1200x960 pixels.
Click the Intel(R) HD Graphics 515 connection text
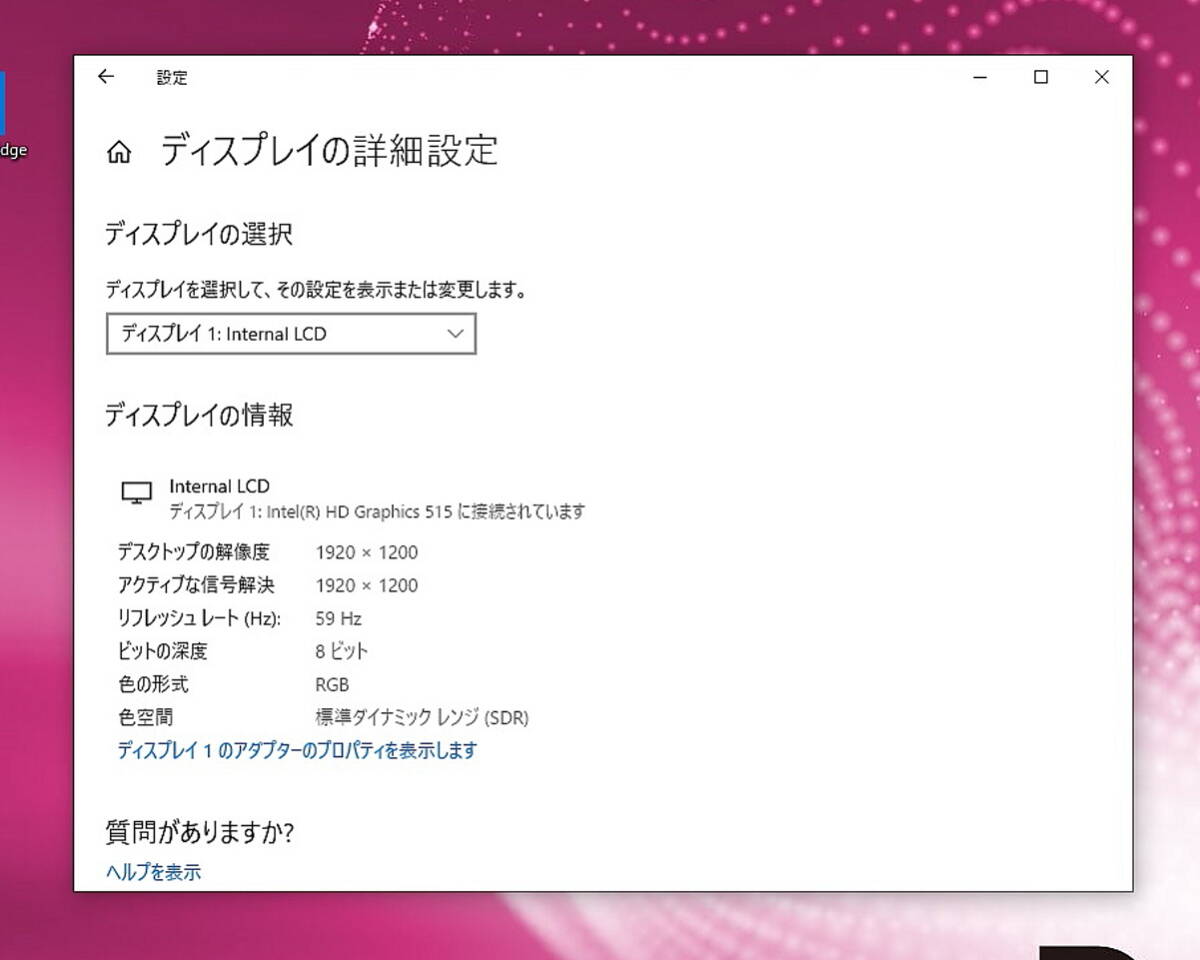pyautogui.click(x=377, y=512)
